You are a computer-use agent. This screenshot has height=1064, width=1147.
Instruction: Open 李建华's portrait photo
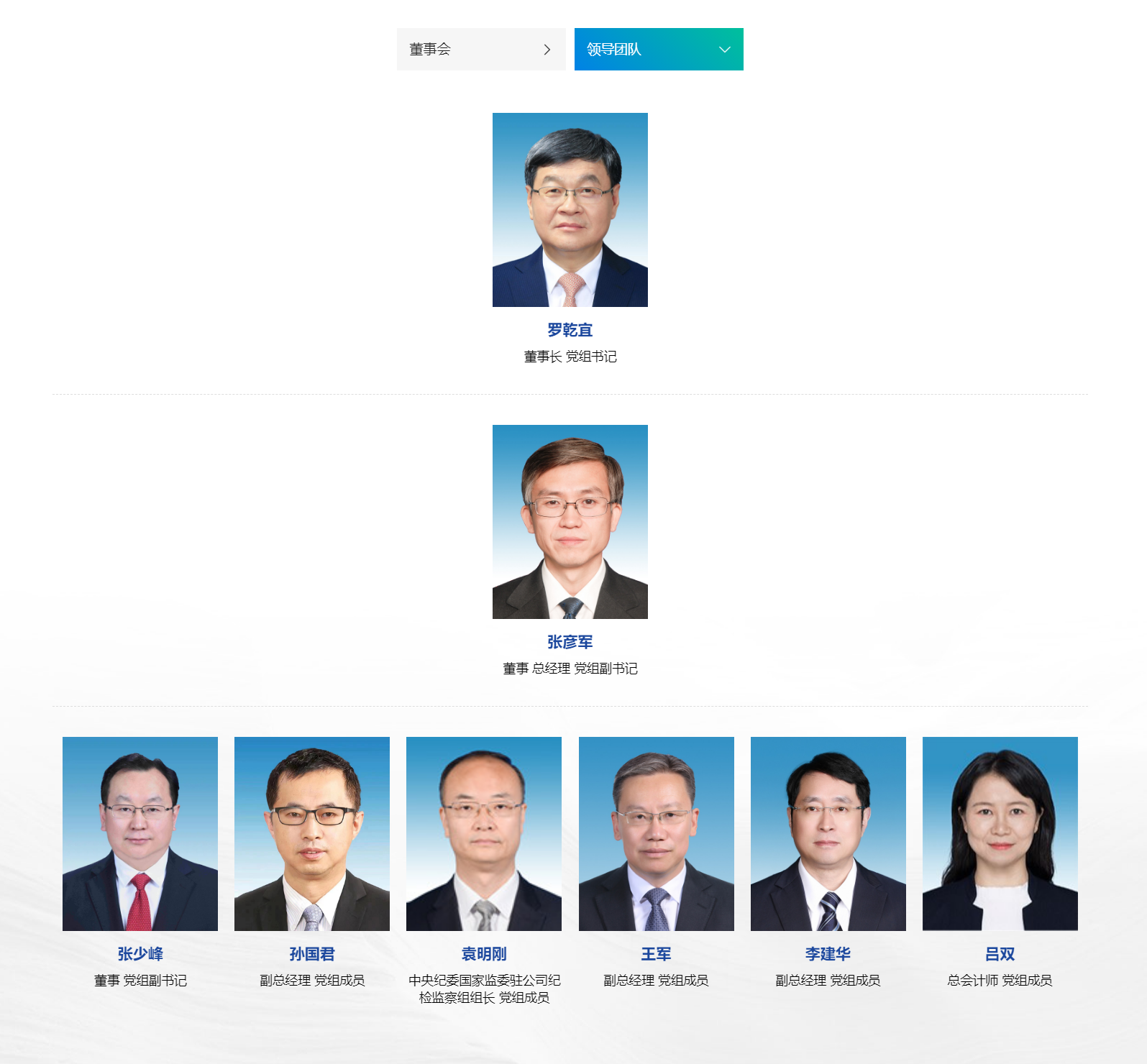coord(828,834)
